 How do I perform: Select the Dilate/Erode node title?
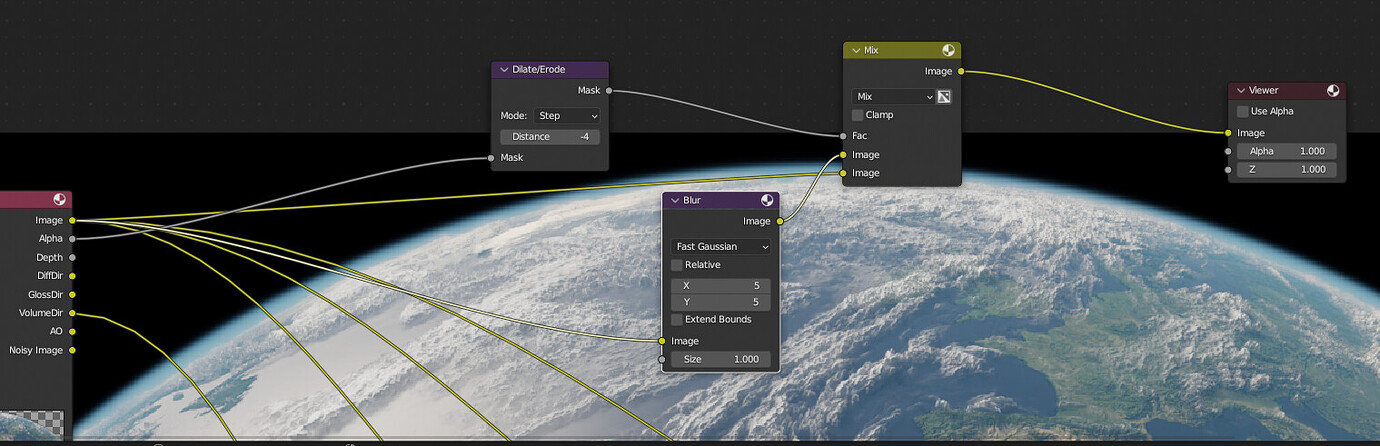tap(540, 70)
